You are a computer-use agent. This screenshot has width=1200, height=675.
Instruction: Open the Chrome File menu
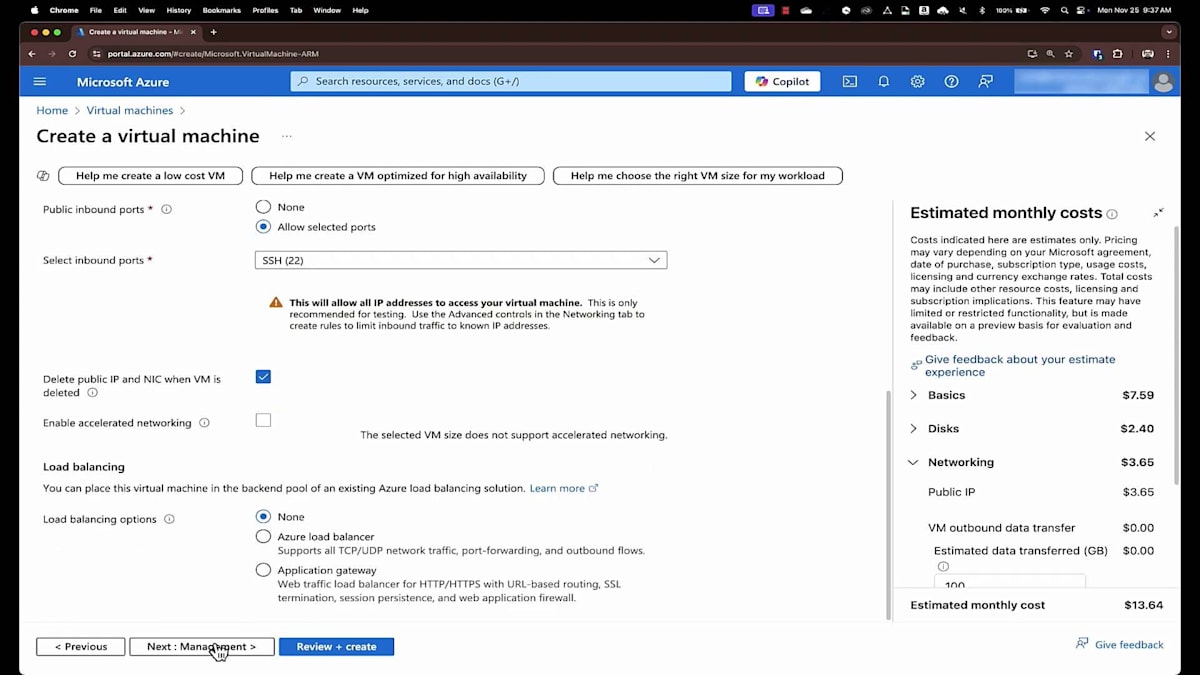click(96, 10)
